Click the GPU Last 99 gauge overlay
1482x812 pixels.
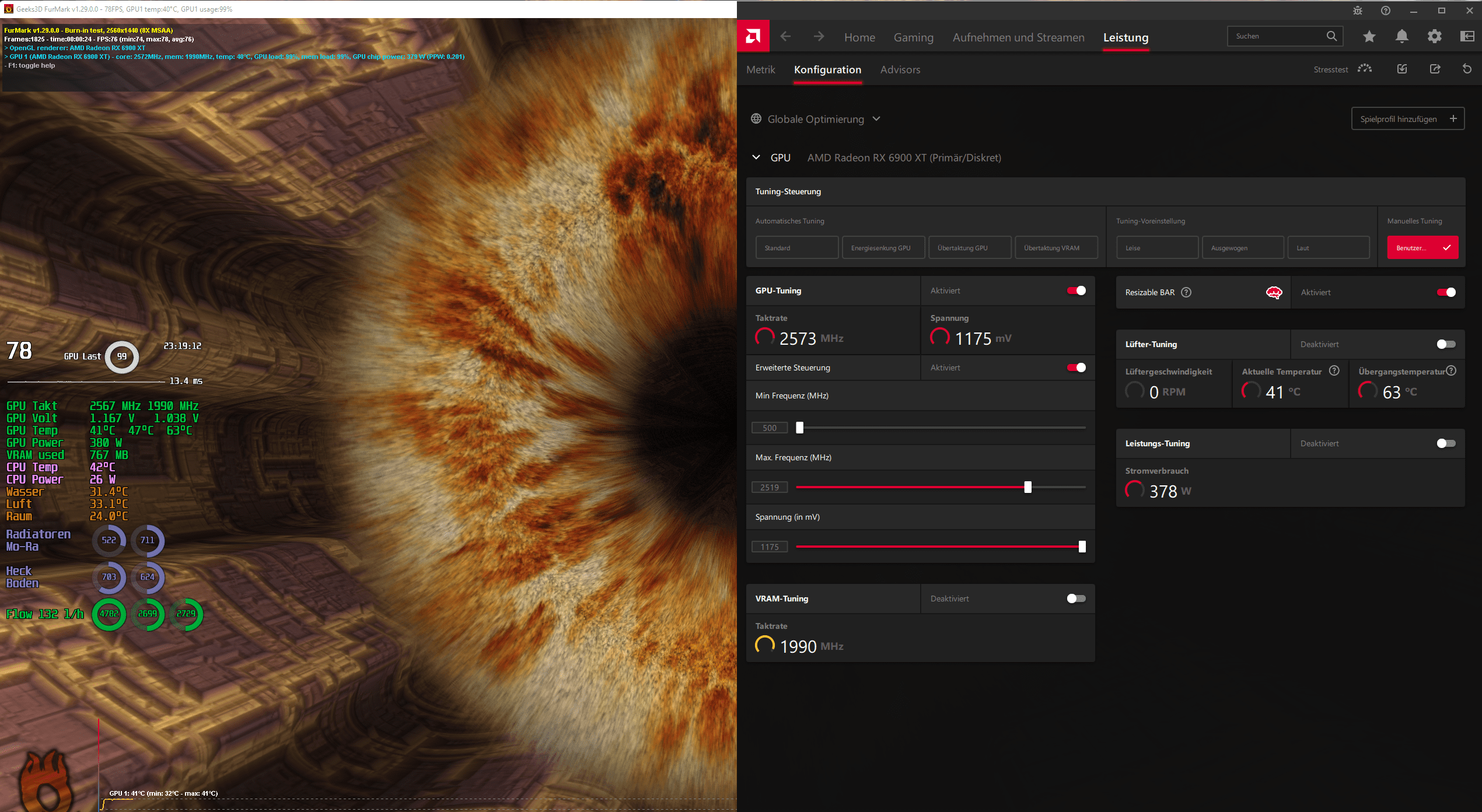pyautogui.click(x=121, y=356)
